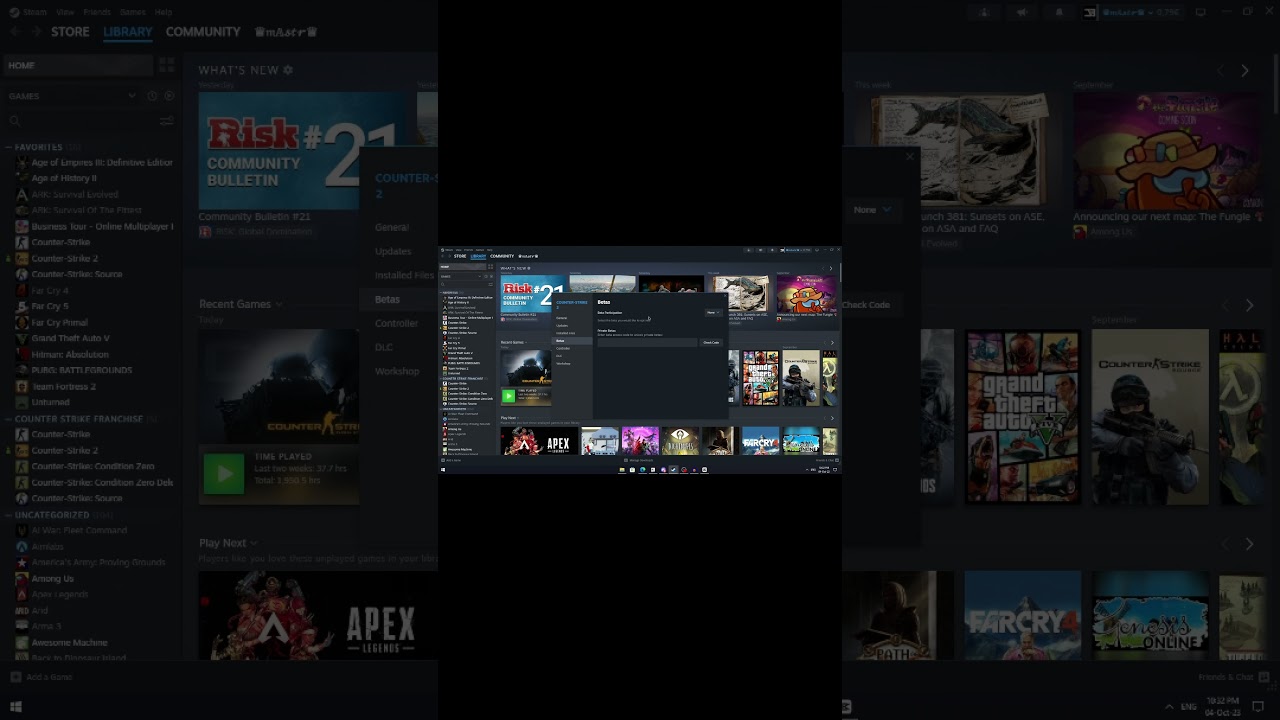Open Microsoft Edge on the small centered taskbar
The width and height of the screenshot is (1280, 720).
642,470
